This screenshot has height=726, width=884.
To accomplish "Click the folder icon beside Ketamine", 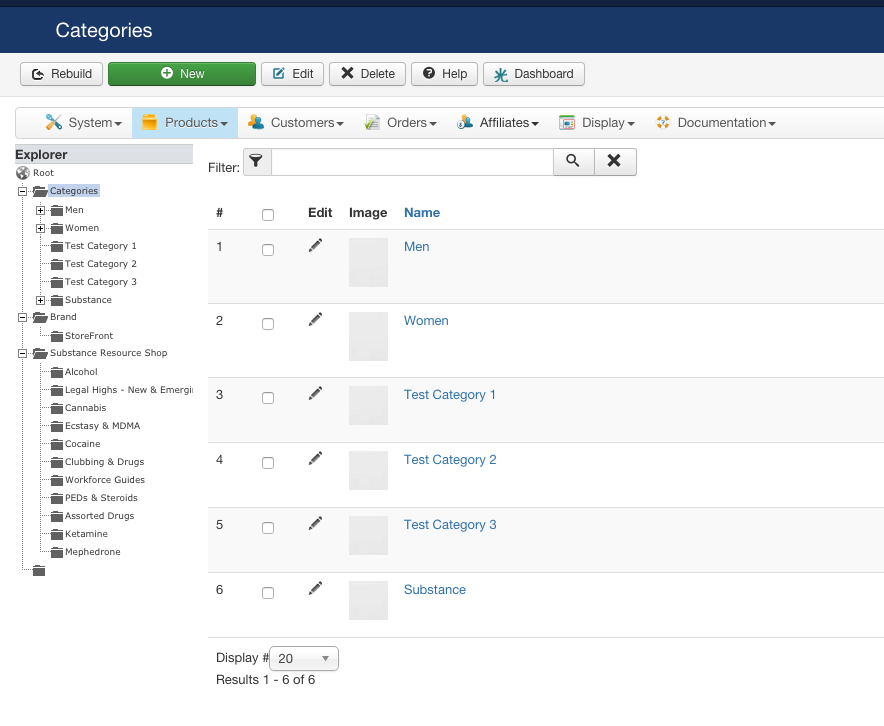I will (x=57, y=534).
